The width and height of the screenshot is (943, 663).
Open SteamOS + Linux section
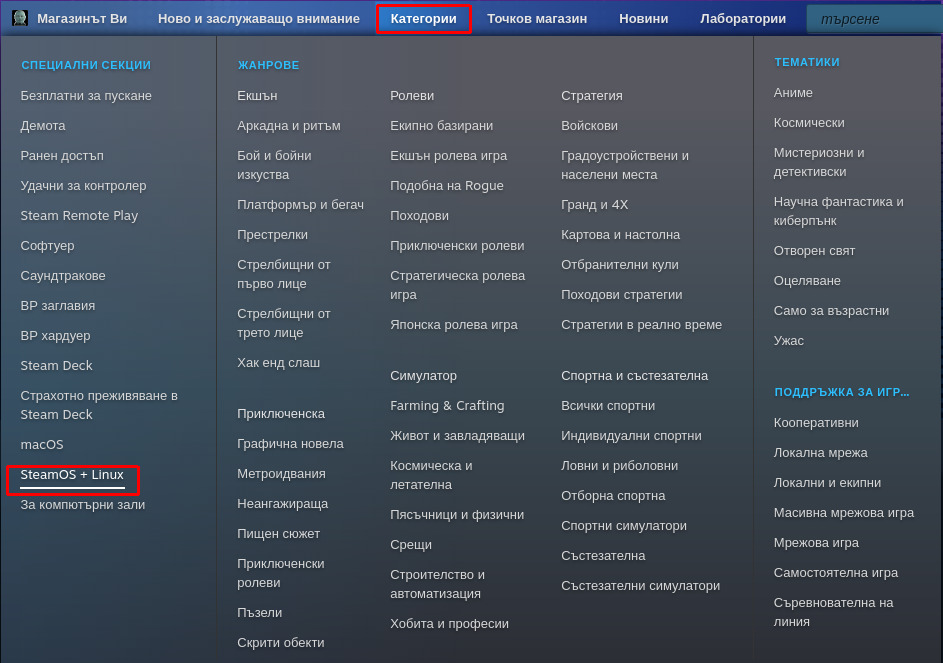click(72, 475)
